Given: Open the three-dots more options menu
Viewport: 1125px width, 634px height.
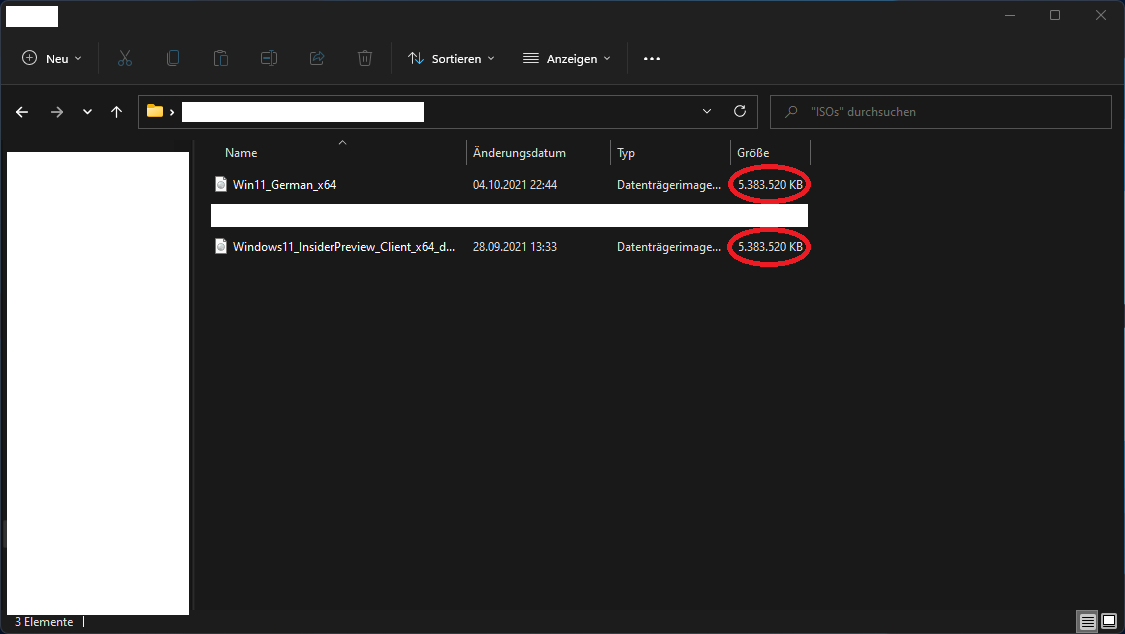Looking at the screenshot, I should 651,59.
